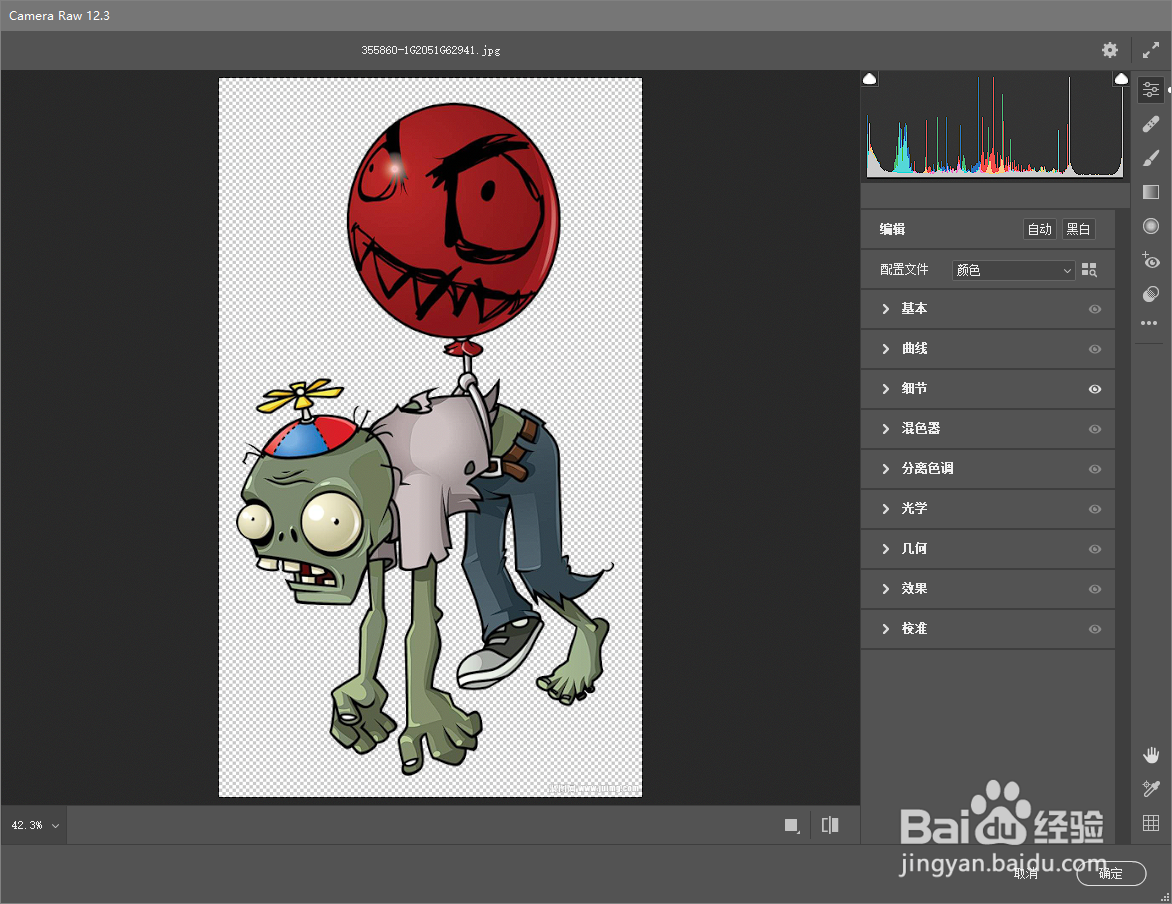Switch to single view mode icon
Screen dimensions: 1172x904
[x=792, y=825]
